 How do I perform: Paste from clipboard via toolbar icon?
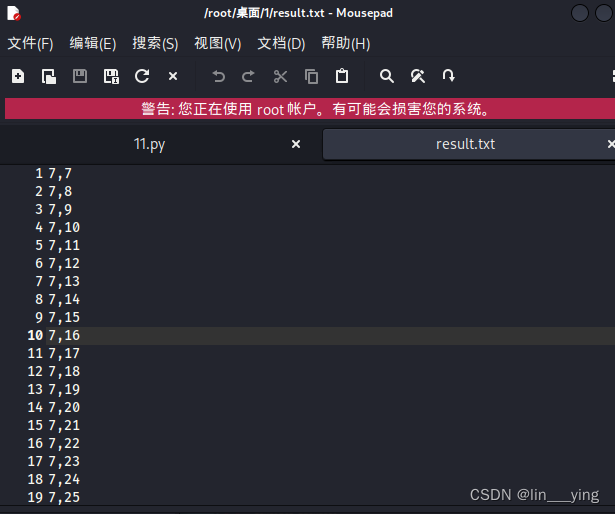coord(342,76)
